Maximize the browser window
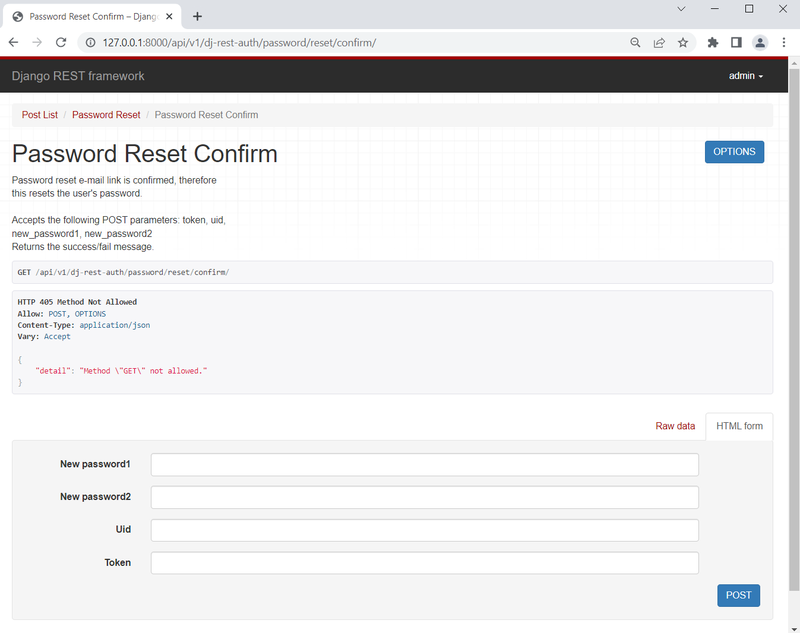Viewport: 800px width, 633px height. click(x=749, y=9)
